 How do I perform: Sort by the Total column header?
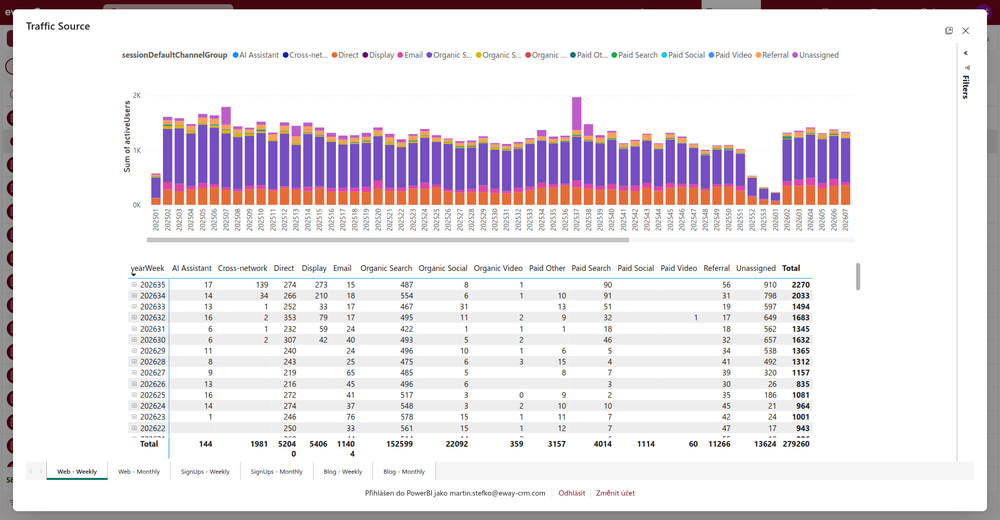(791, 268)
